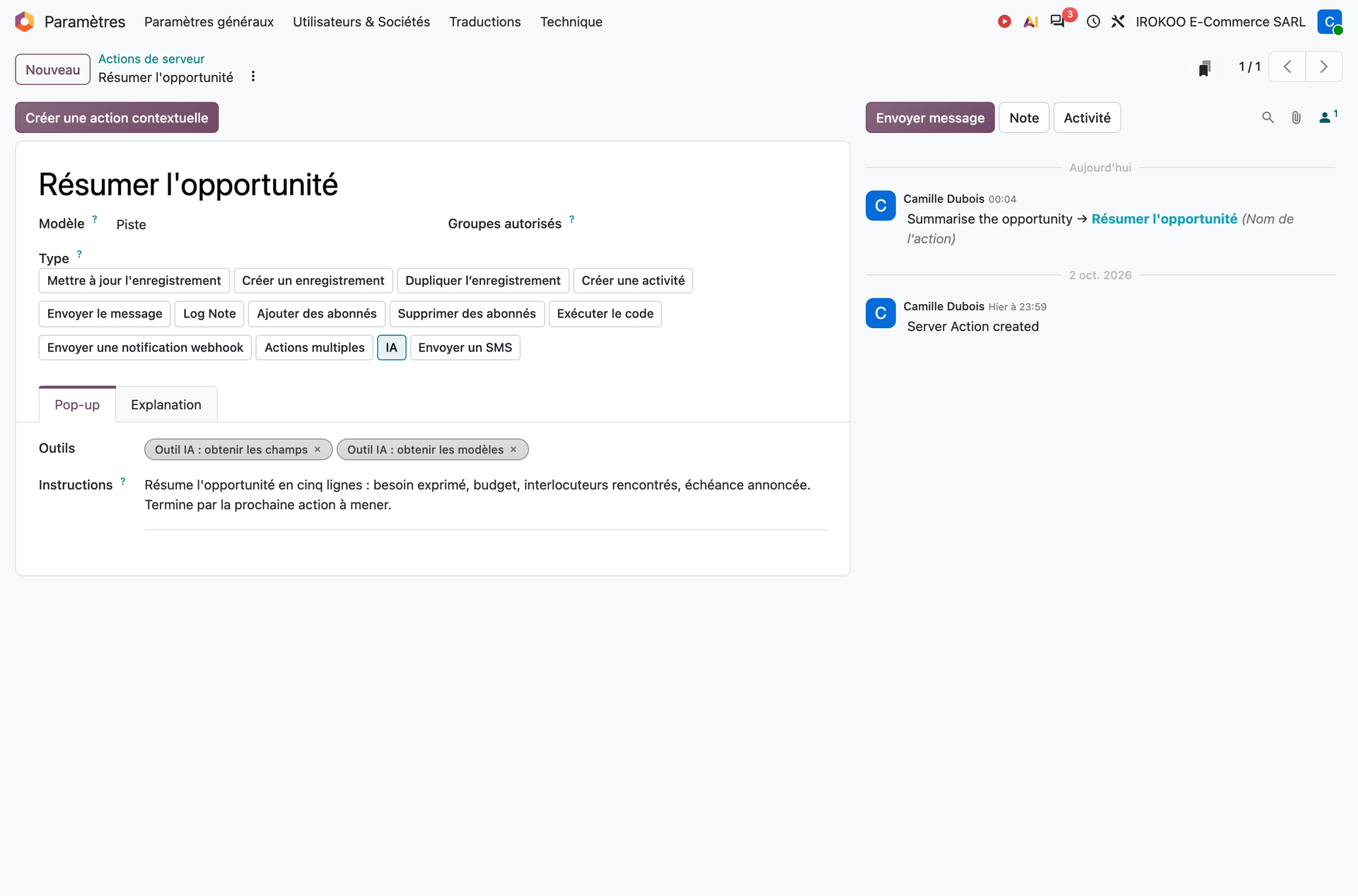The width and height of the screenshot is (1358, 896).
Task: Click the red screen recording icon
Action: tap(1004, 21)
